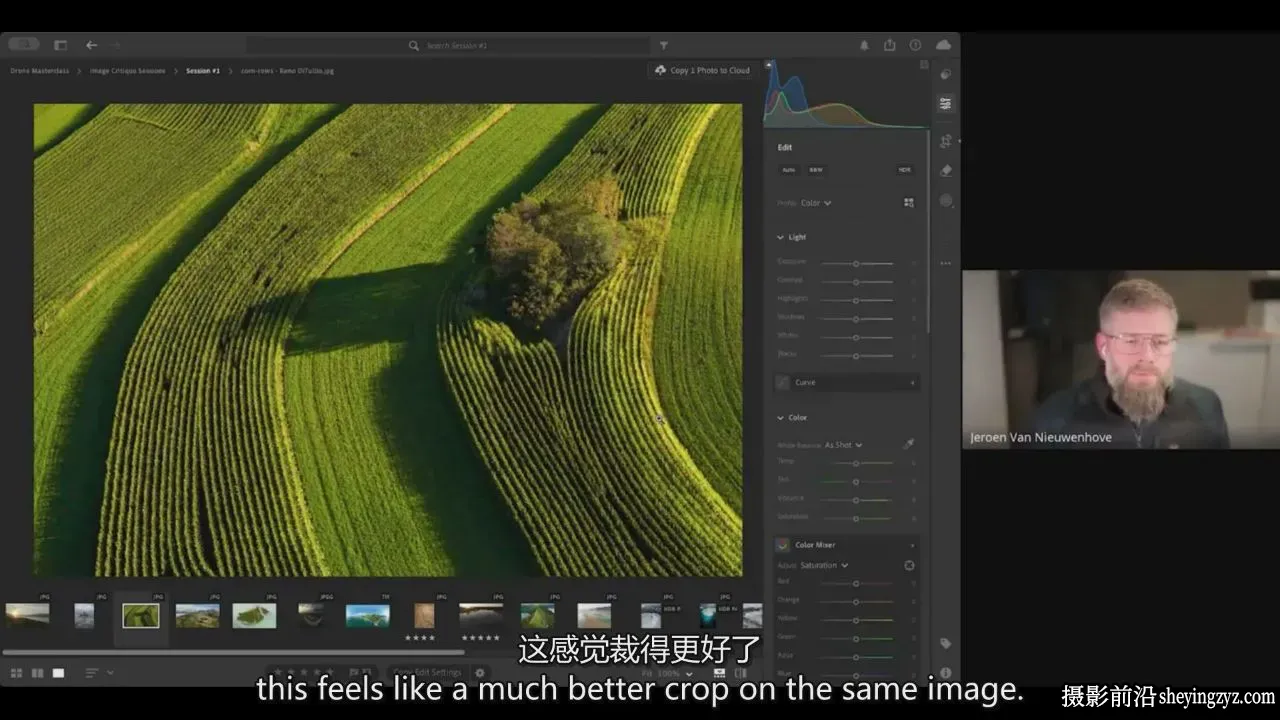Open the Masking circle tool
This screenshot has height=720, width=1280.
(x=946, y=200)
